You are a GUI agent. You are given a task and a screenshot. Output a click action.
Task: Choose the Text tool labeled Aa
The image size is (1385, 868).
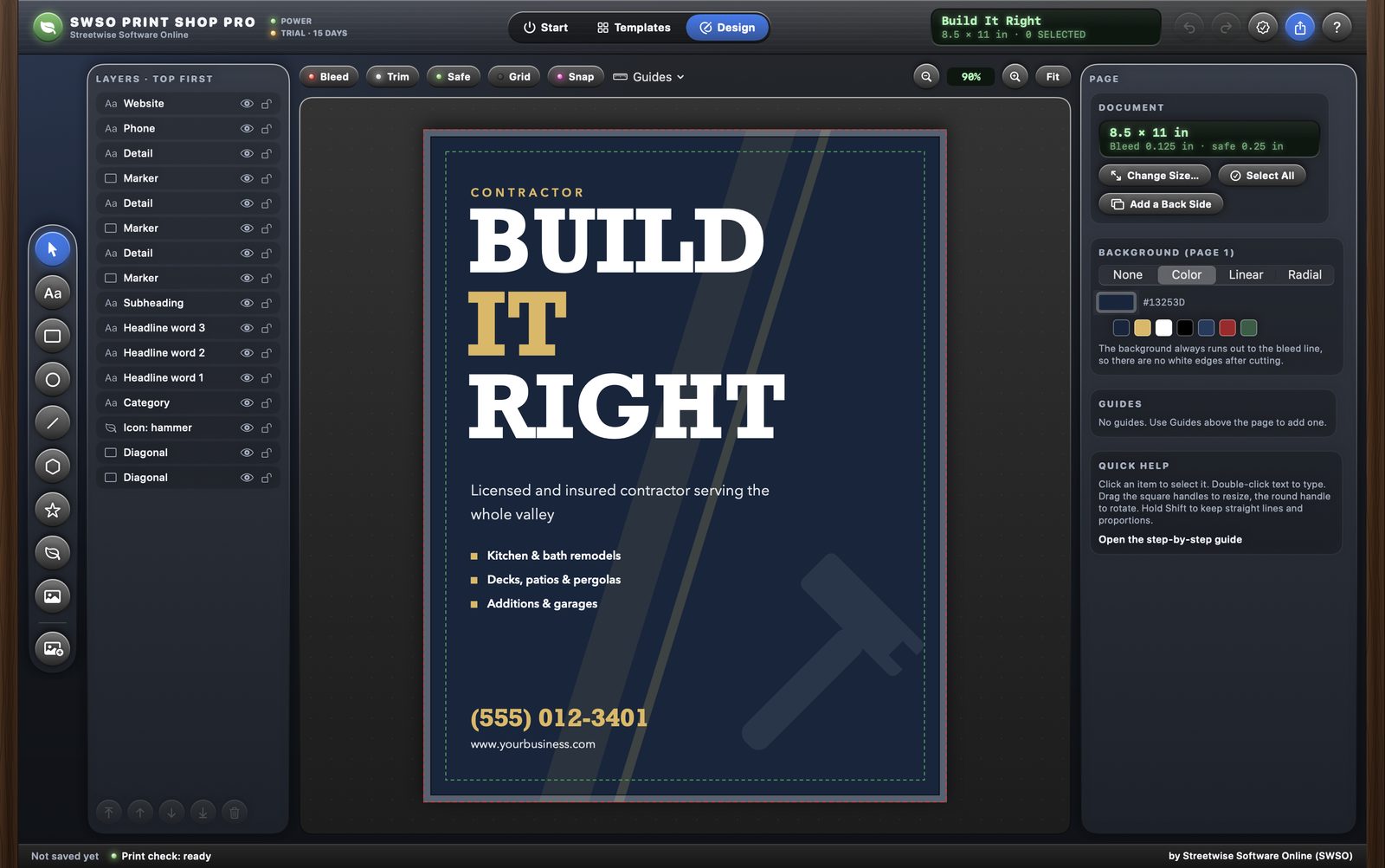(x=53, y=293)
